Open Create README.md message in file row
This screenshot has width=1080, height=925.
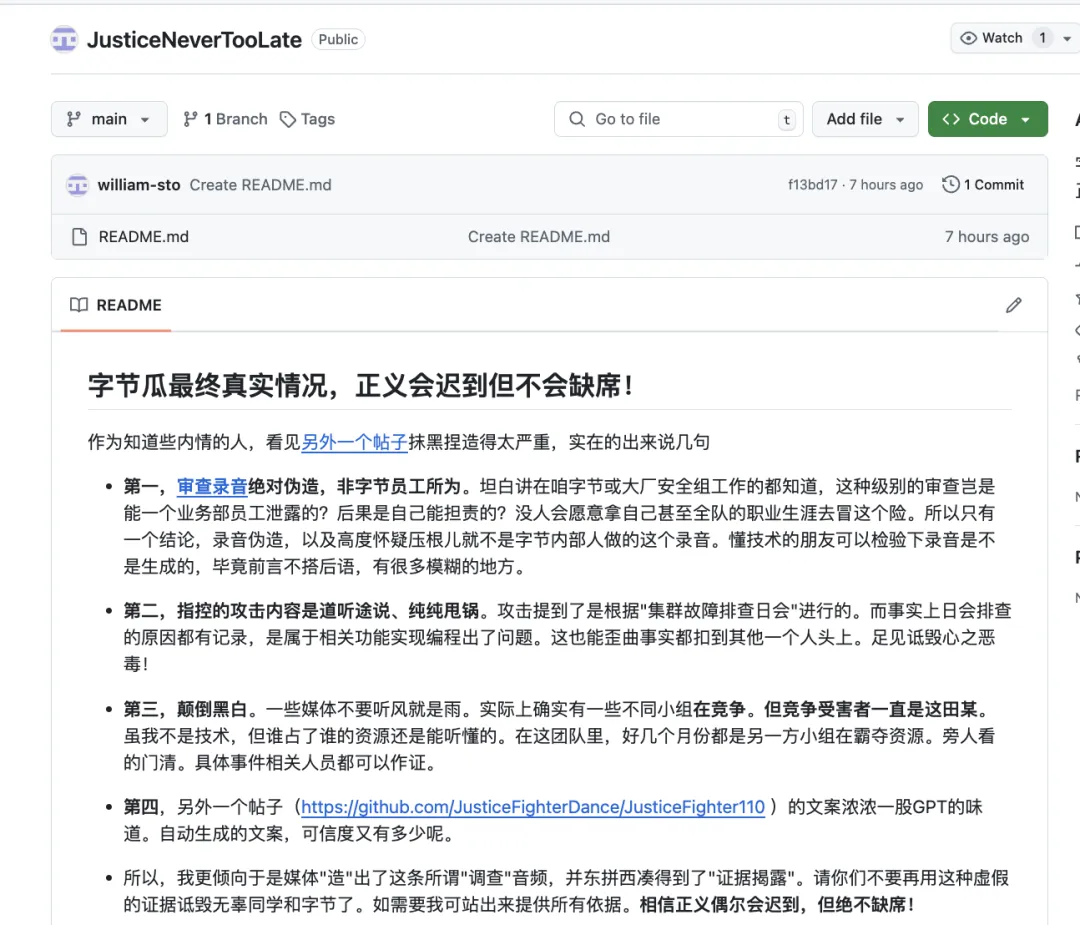(x=539, y=237)
